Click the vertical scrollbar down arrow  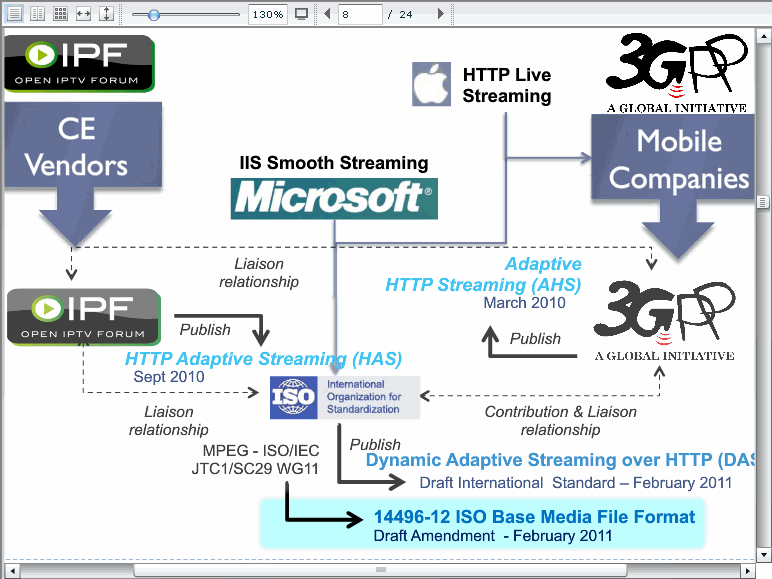(763, 554)
